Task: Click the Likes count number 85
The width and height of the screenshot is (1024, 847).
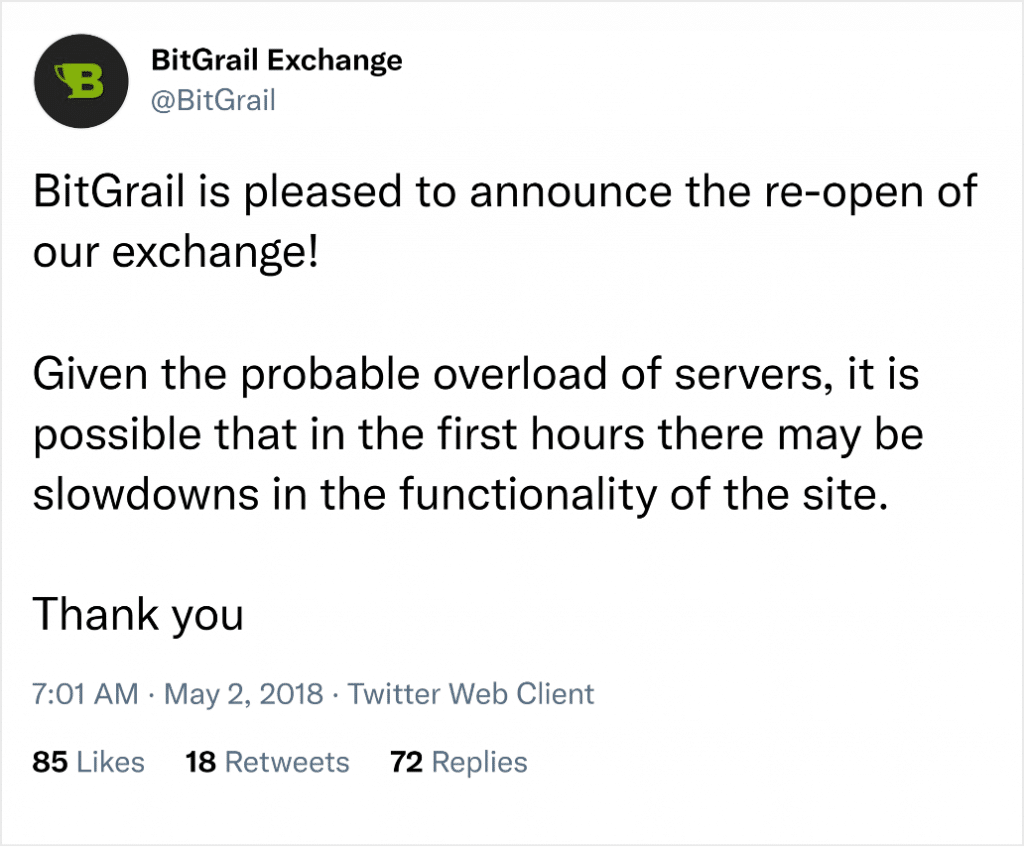Action: (x=46, y=762)
